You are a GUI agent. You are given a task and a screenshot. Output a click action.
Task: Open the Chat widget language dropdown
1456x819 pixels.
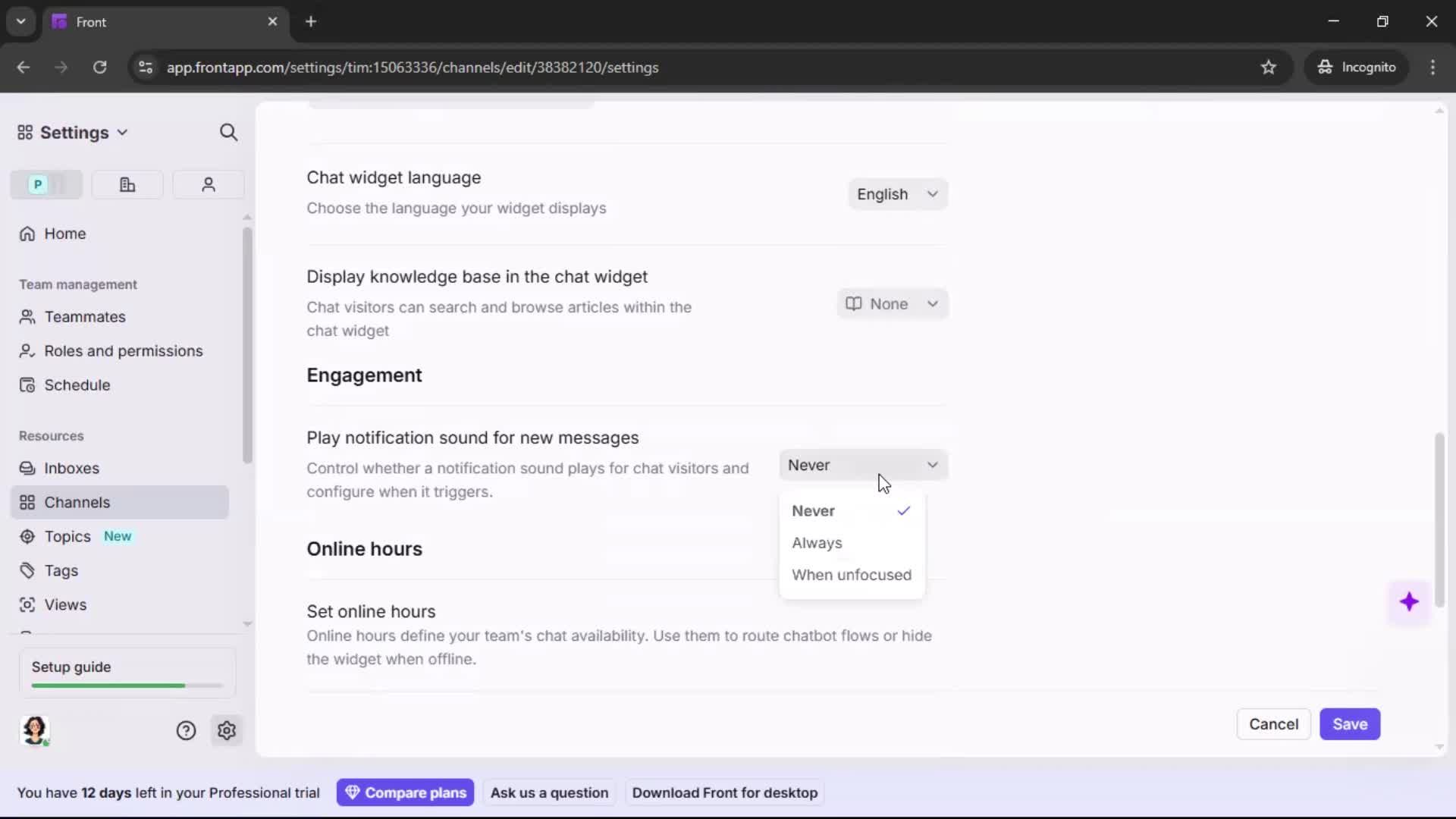tap(897, 194)
